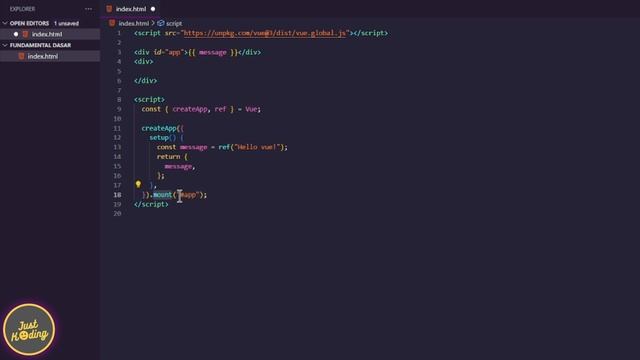The width and height of the screenshot is (640, 360).
Task: Click index.html in the breadcrumb path
Action: click(x=133, y=24)
